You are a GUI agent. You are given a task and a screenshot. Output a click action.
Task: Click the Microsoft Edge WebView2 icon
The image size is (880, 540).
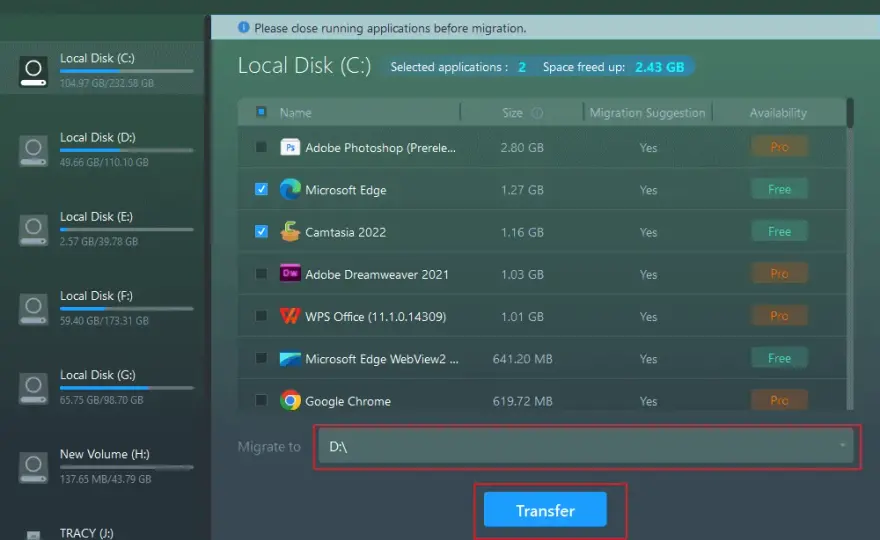point(290,359)
